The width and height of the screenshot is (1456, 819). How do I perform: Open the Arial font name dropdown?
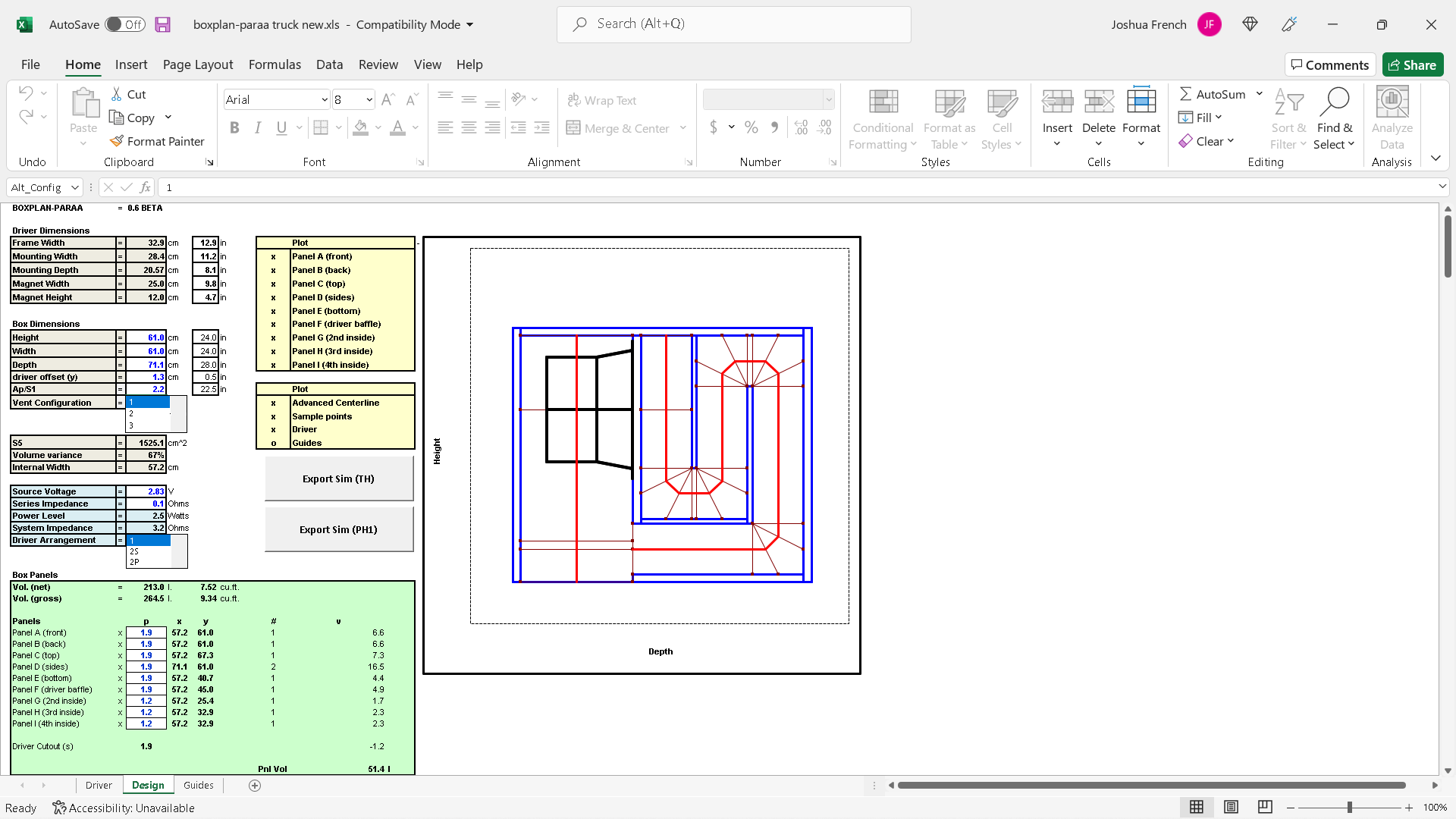[325, 100]
